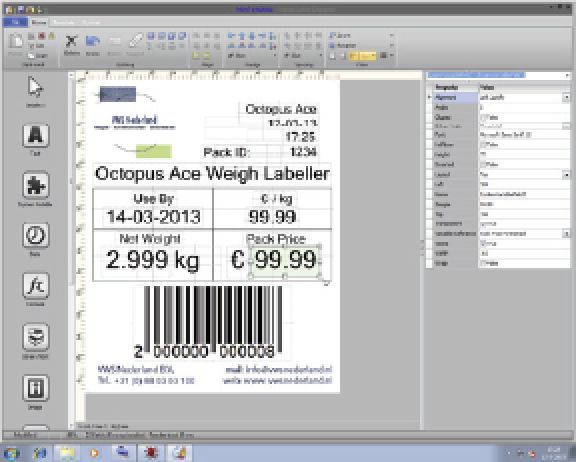Open the Zoom dropdown in ribbon

392,36
